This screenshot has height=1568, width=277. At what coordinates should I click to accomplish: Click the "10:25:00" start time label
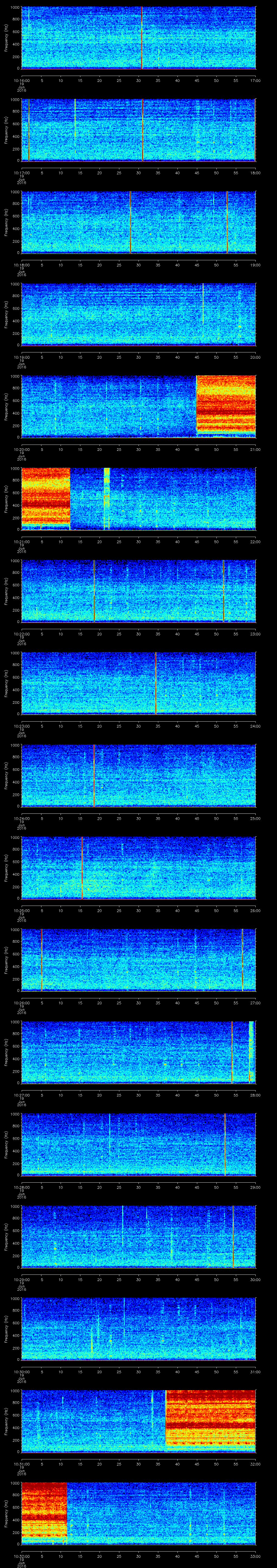pos(21,910)
